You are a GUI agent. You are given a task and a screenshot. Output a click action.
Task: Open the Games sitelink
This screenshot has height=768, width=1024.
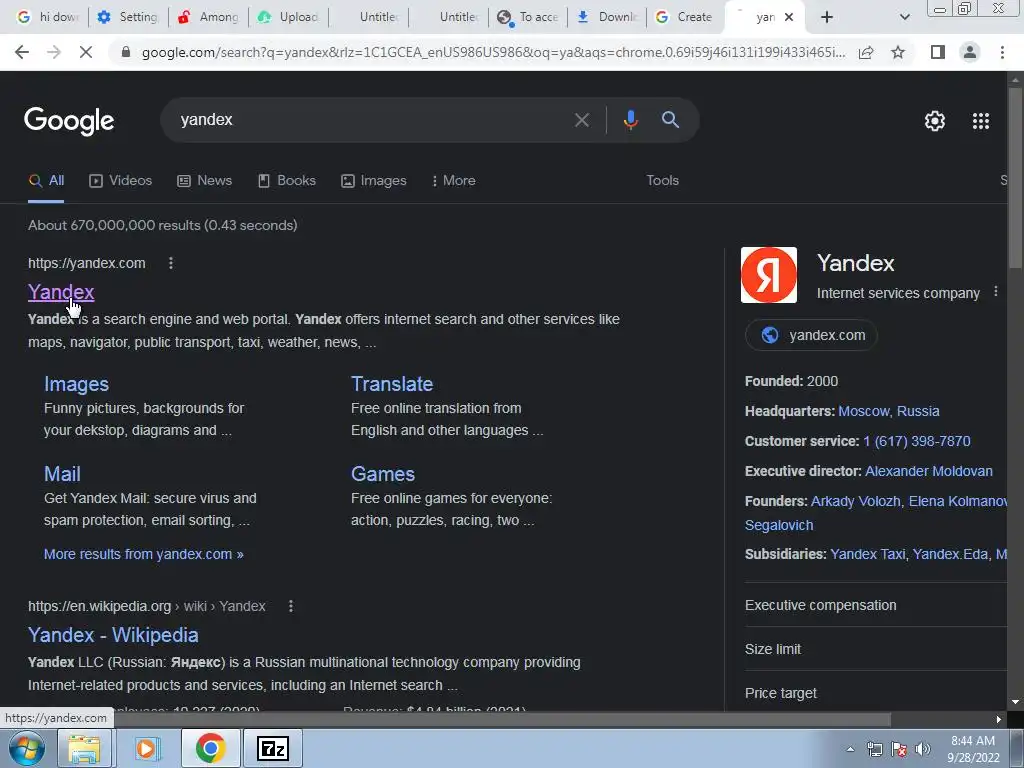(x=383, y=474)
